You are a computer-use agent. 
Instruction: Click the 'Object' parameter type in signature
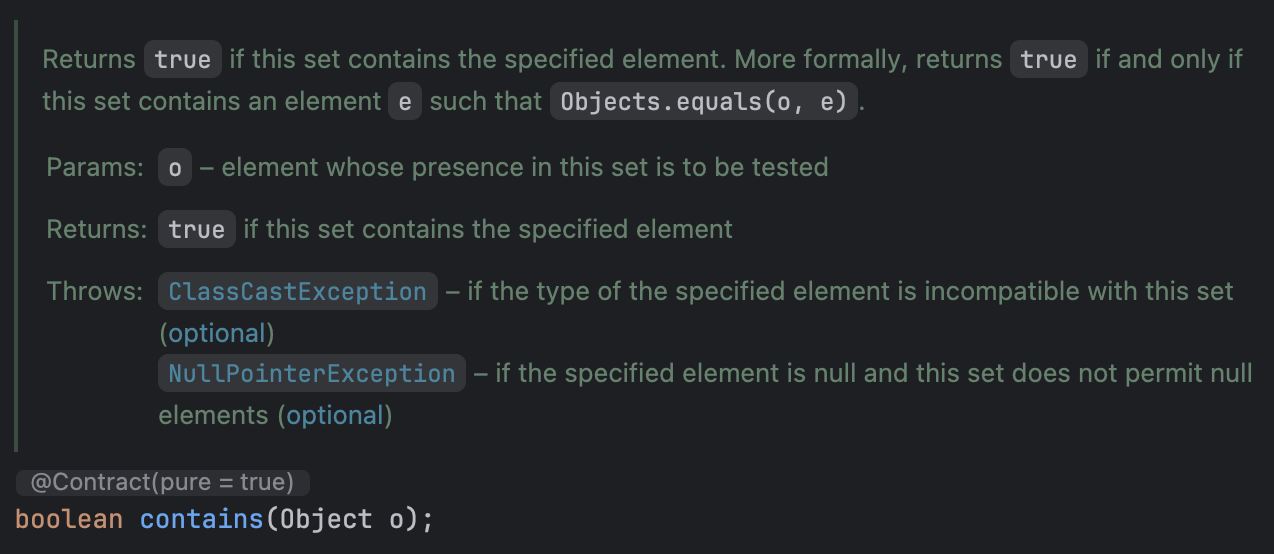(x=323, y=520)
